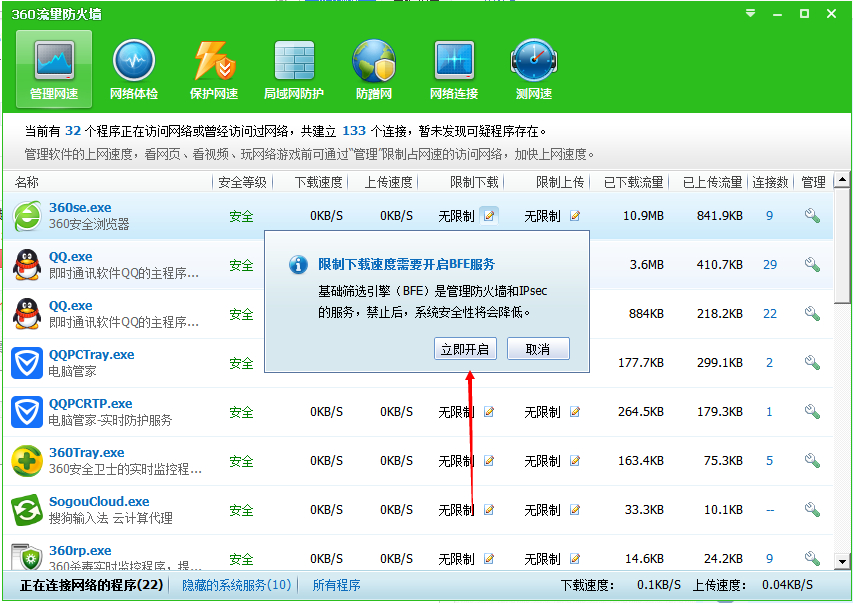Screen dimensions: 853x603
Task: Click 360se.exe browser program icon
Action: 27,216
